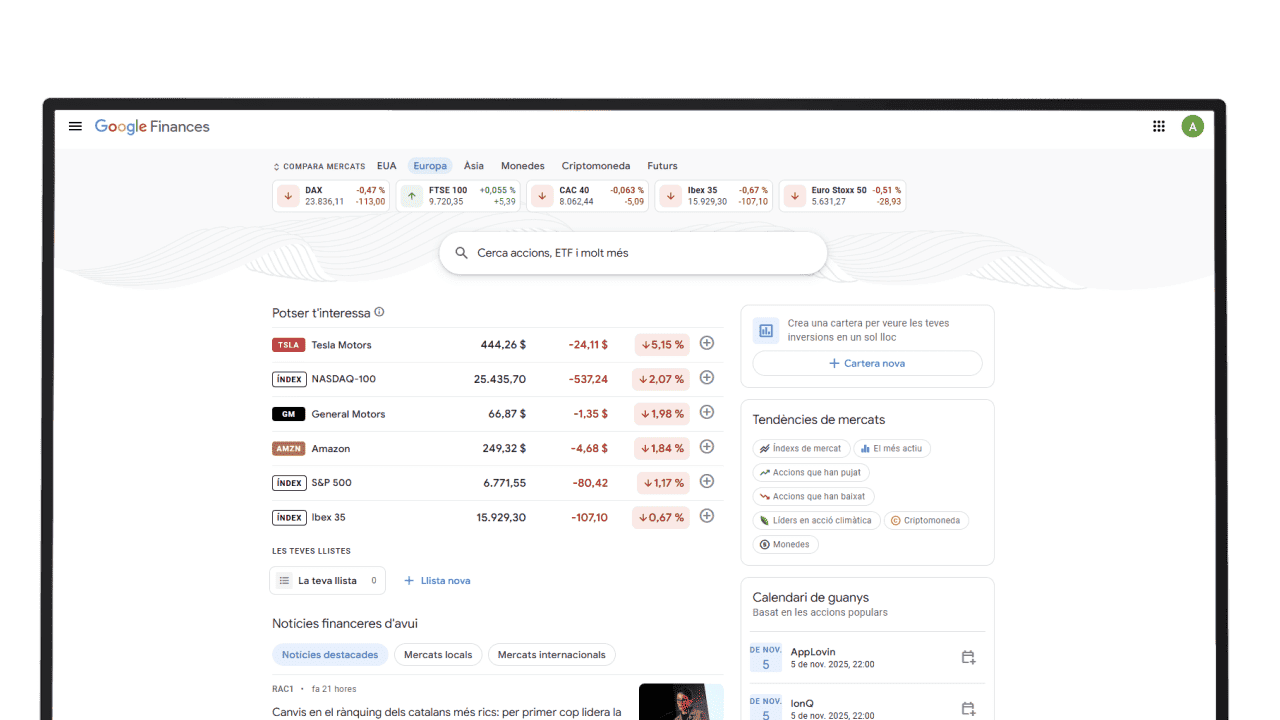The height and width of the screenshot is (720, 1280).
Task: Add Tesla Motors to a watchlist
Action: pos(707,343)
